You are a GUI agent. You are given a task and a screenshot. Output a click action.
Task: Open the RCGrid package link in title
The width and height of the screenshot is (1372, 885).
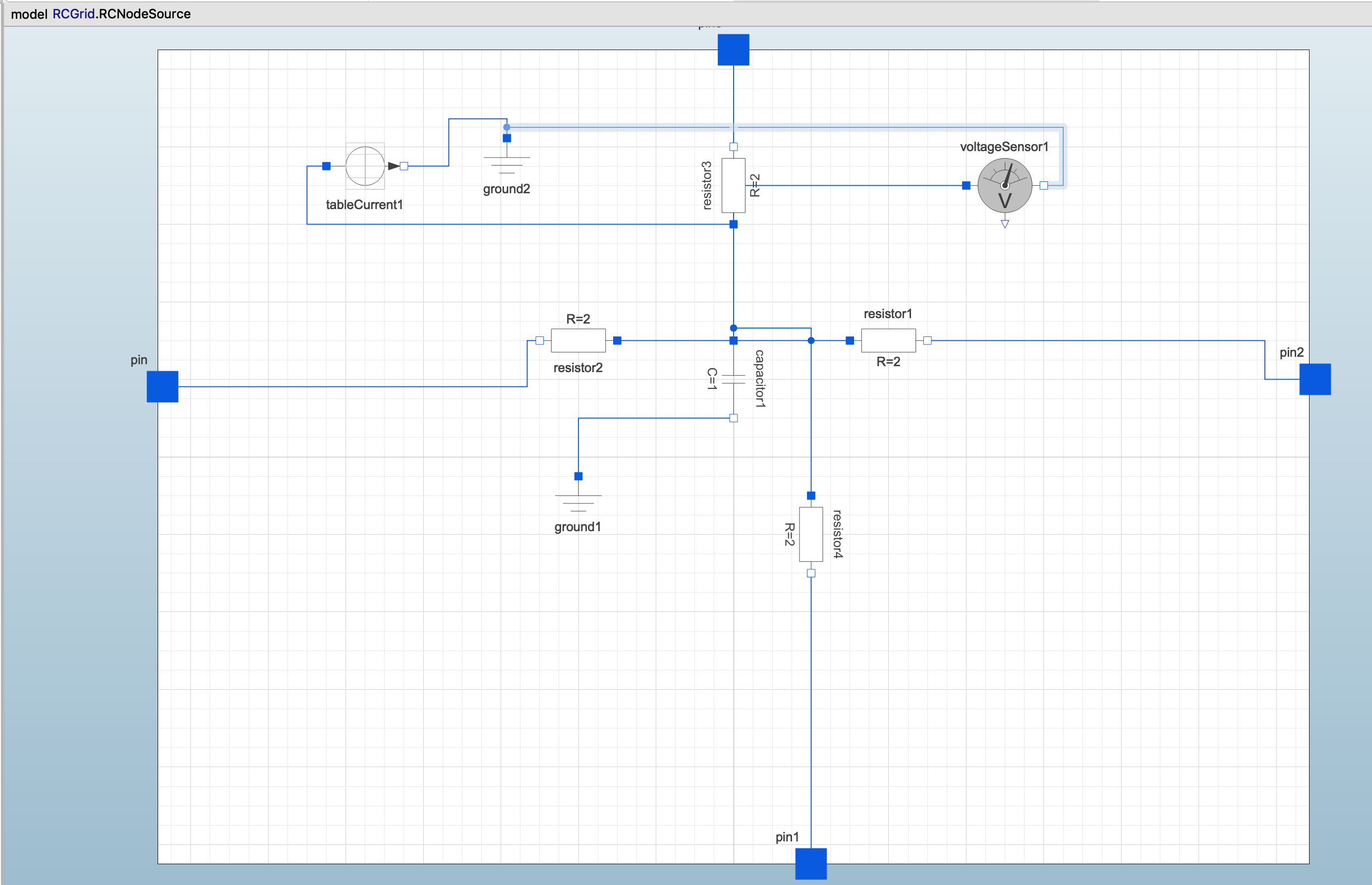pos(73,14)
